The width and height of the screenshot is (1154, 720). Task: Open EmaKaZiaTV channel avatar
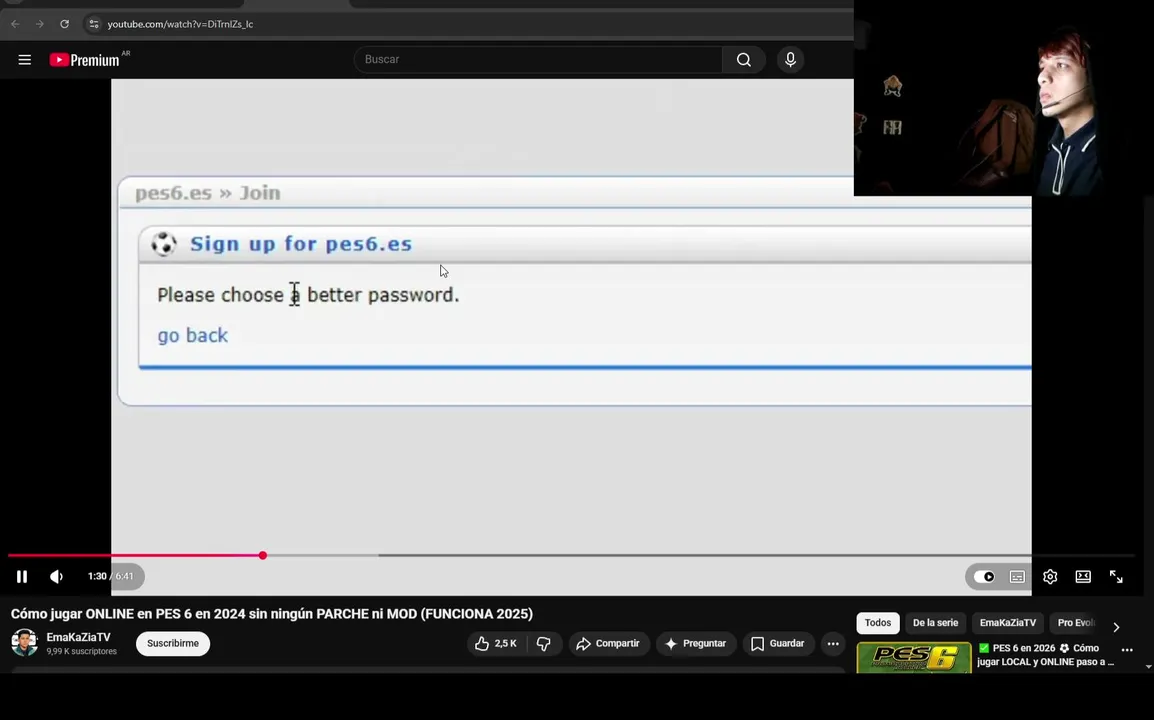click(24, 643)
